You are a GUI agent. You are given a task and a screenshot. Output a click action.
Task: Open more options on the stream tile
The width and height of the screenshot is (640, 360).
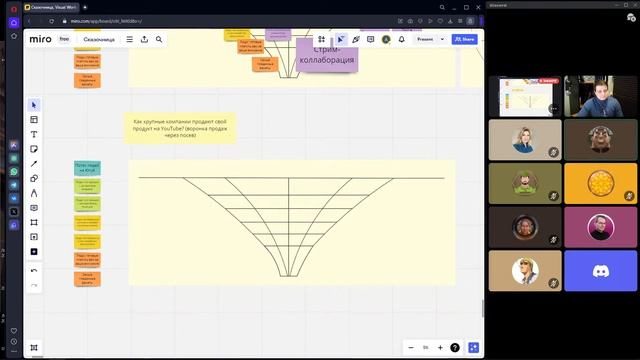(x=553, y=109)
